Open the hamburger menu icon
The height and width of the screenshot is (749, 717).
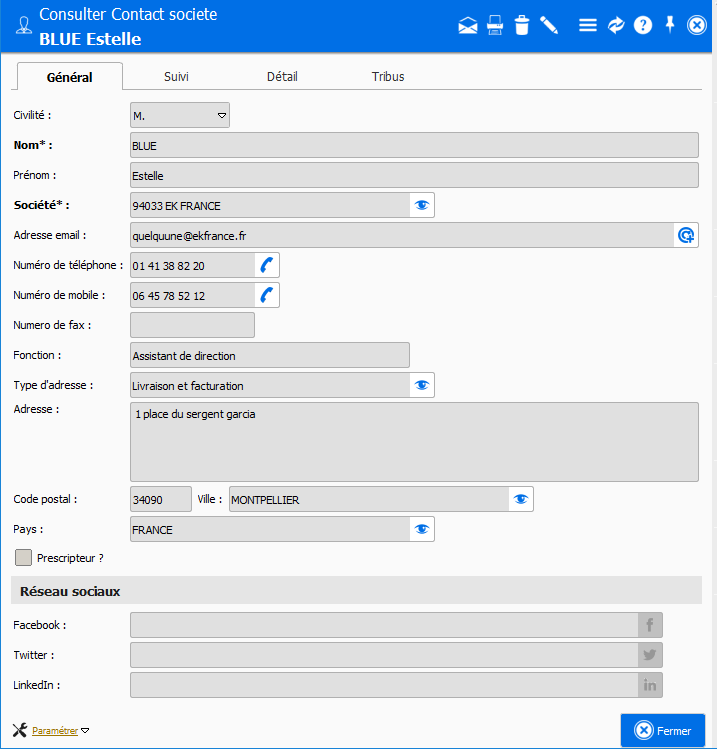[588, 26]
